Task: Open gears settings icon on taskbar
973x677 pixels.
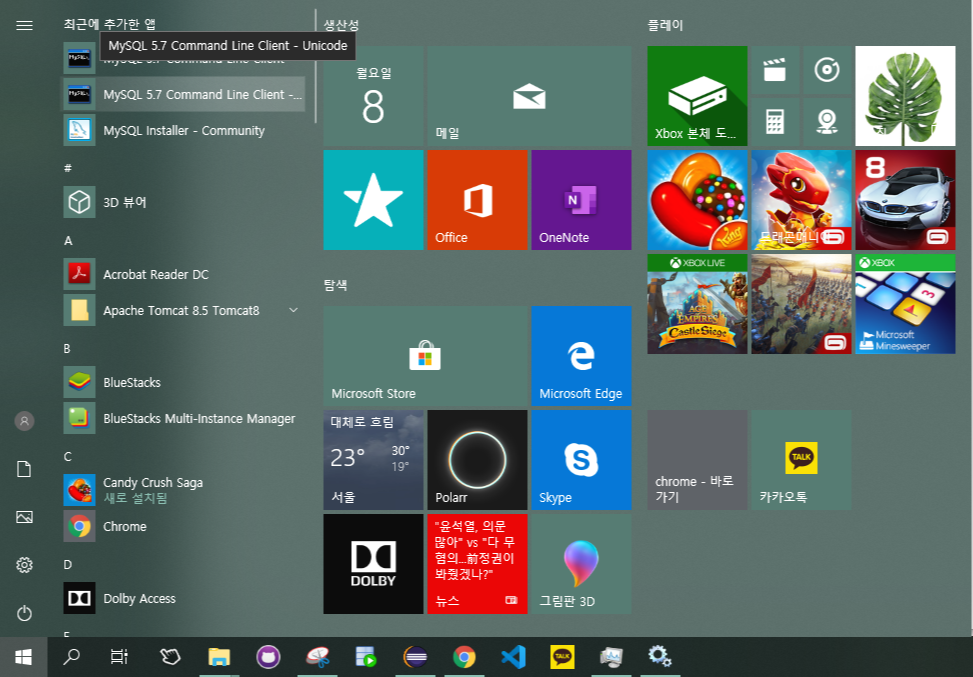Action: click(x=660, y=656)
